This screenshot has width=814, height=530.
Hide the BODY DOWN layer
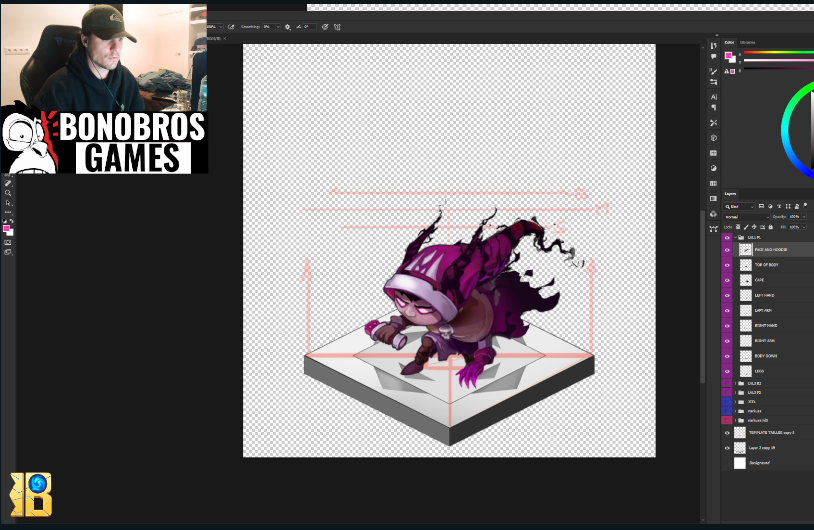click(x=727, y=356)
